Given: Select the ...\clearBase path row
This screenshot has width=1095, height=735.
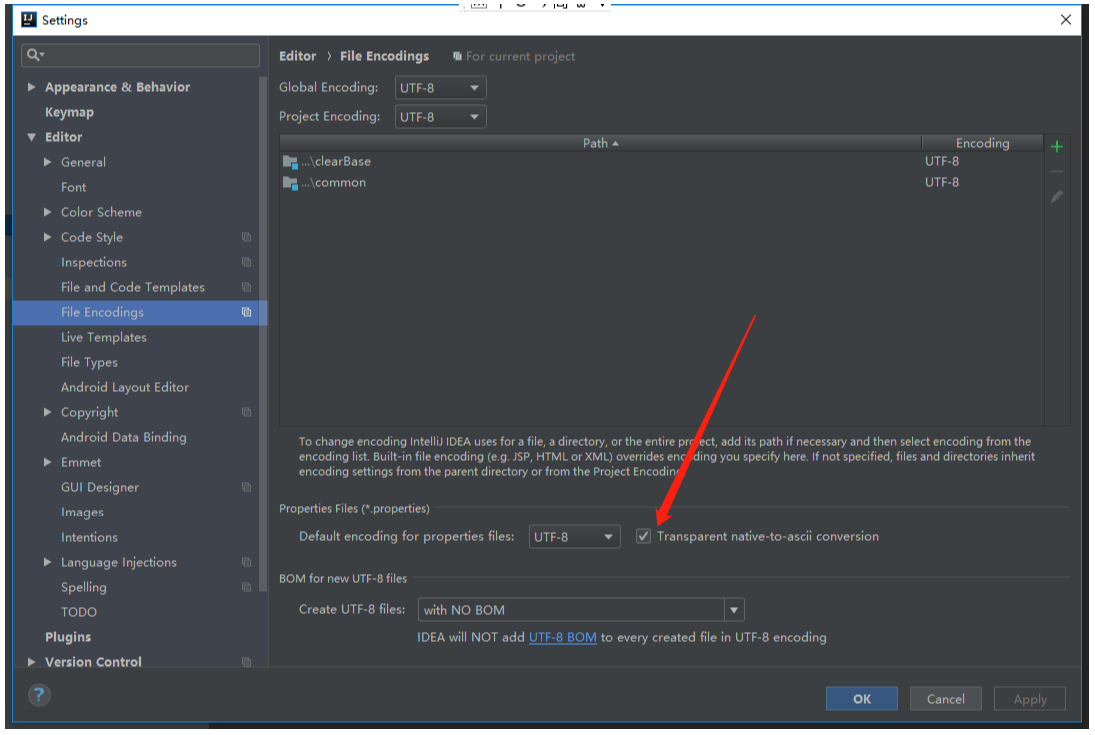Looking at the screenshot, I should point(661,161).
